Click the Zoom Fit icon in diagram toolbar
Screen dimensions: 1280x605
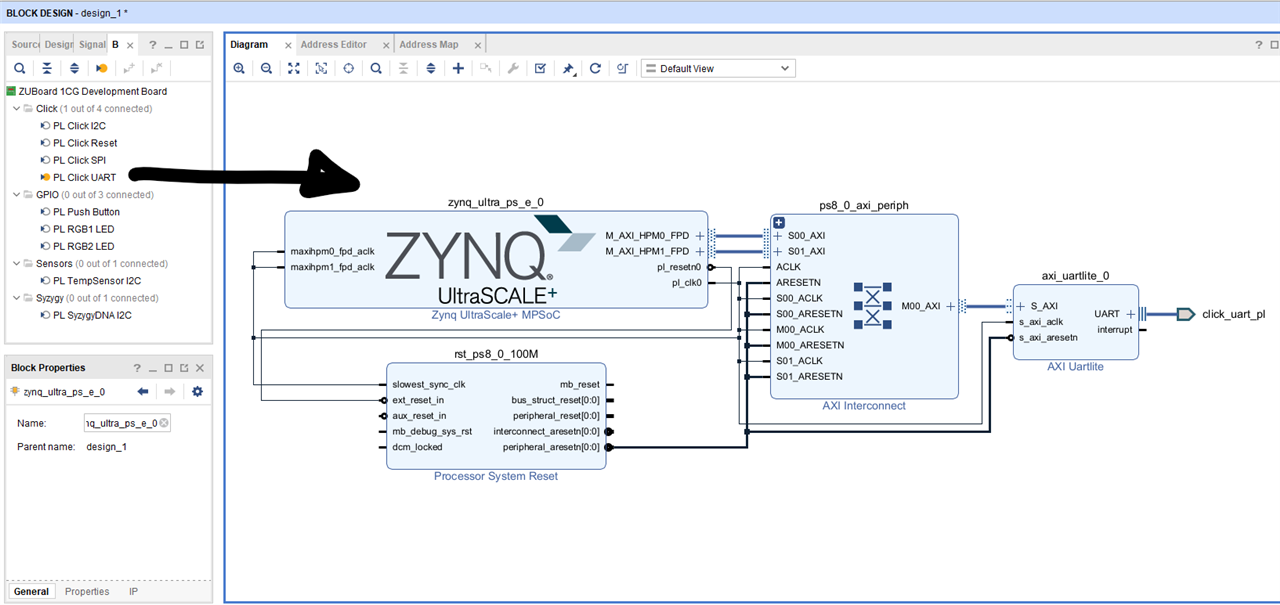tap(294, 69)
